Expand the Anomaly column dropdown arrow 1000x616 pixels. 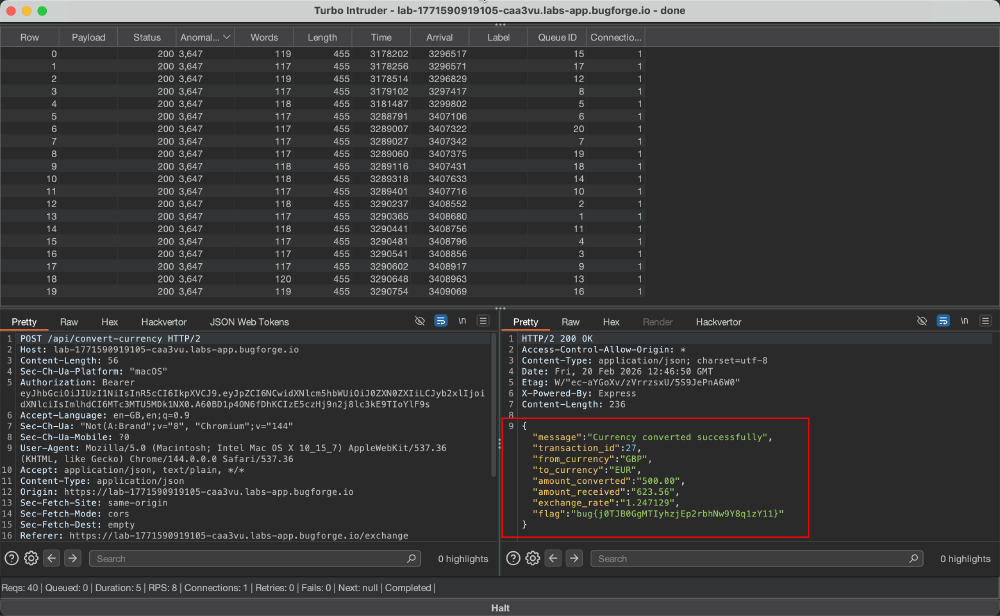pos(226,38)
